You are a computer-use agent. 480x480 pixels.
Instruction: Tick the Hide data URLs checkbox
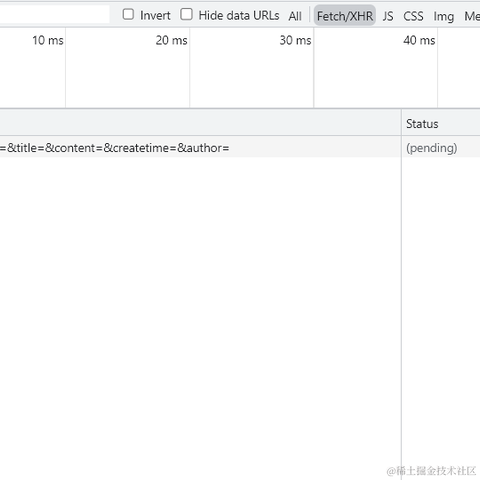tap(186, 15)
